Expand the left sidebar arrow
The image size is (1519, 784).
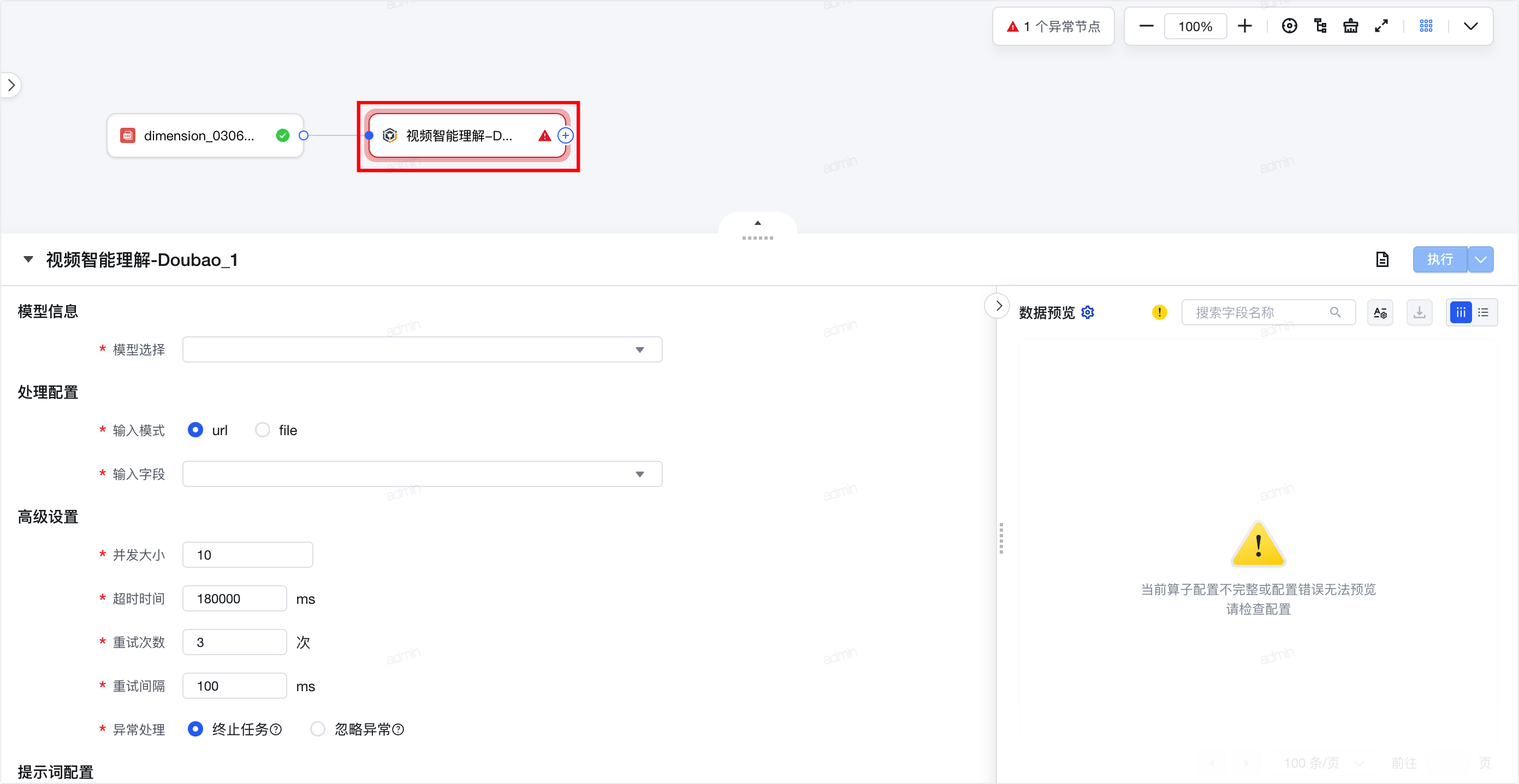tap(11, 86)
